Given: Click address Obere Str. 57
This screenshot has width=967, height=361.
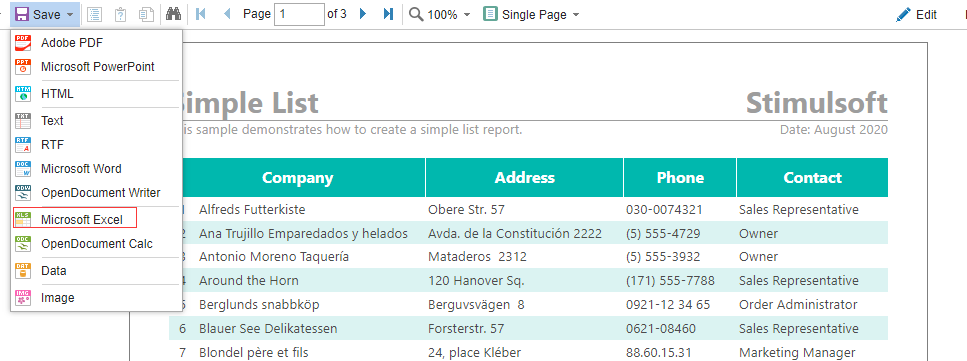Looking at the screenshot, I should pyautogui.click(x=466, y=210).
